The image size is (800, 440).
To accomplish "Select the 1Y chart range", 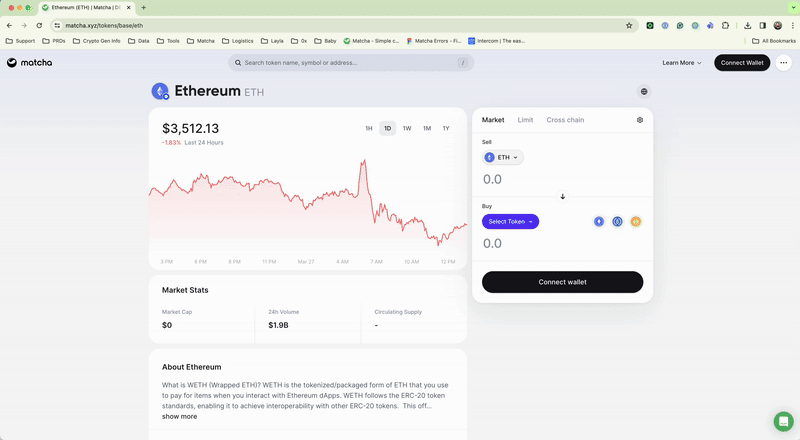I will click(x=446, y=128).
